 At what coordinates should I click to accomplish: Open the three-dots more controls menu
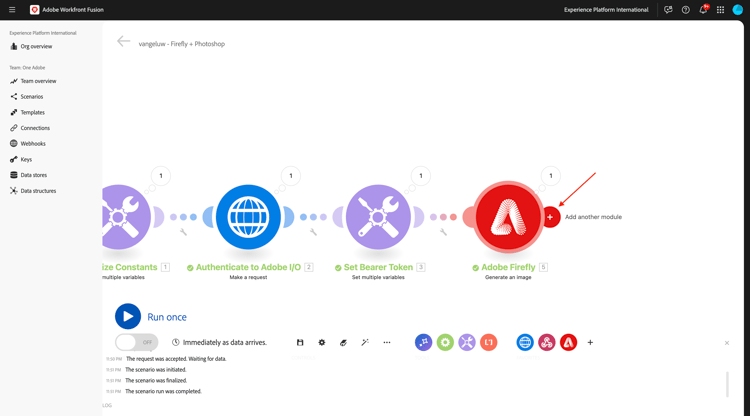[x=387, y=342]
